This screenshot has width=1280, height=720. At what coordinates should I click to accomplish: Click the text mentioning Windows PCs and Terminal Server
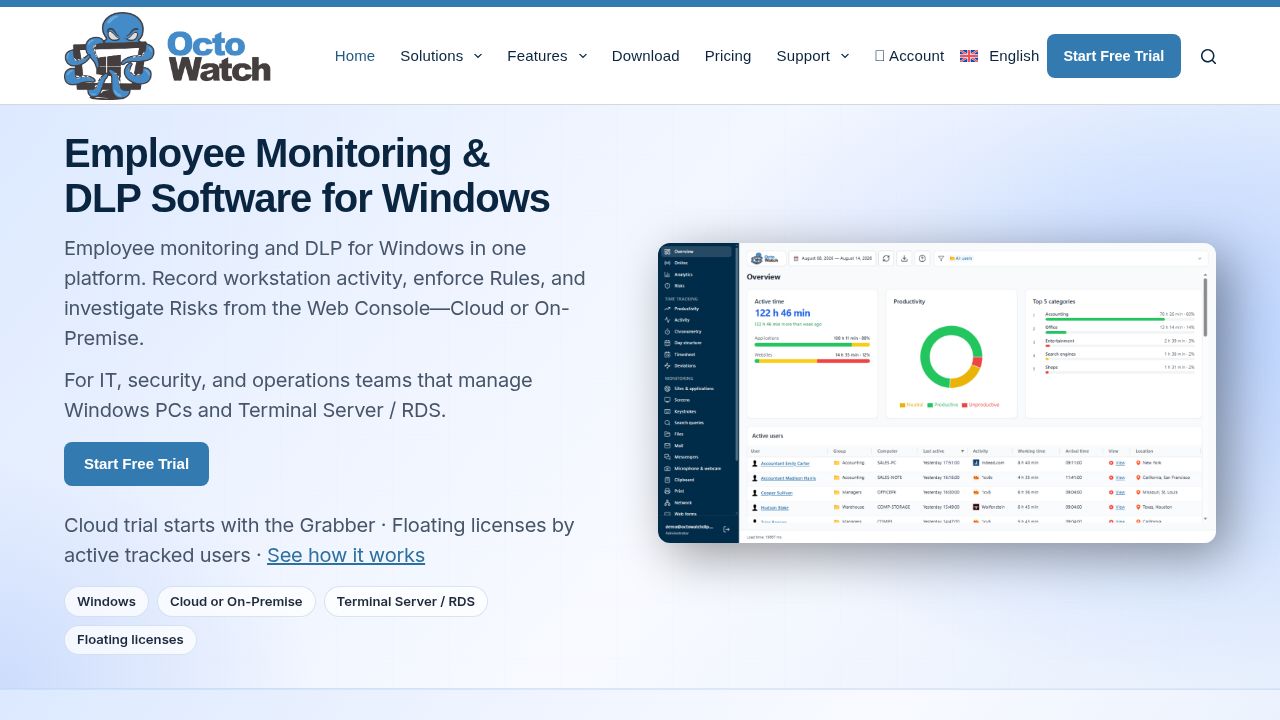point(298,395)
